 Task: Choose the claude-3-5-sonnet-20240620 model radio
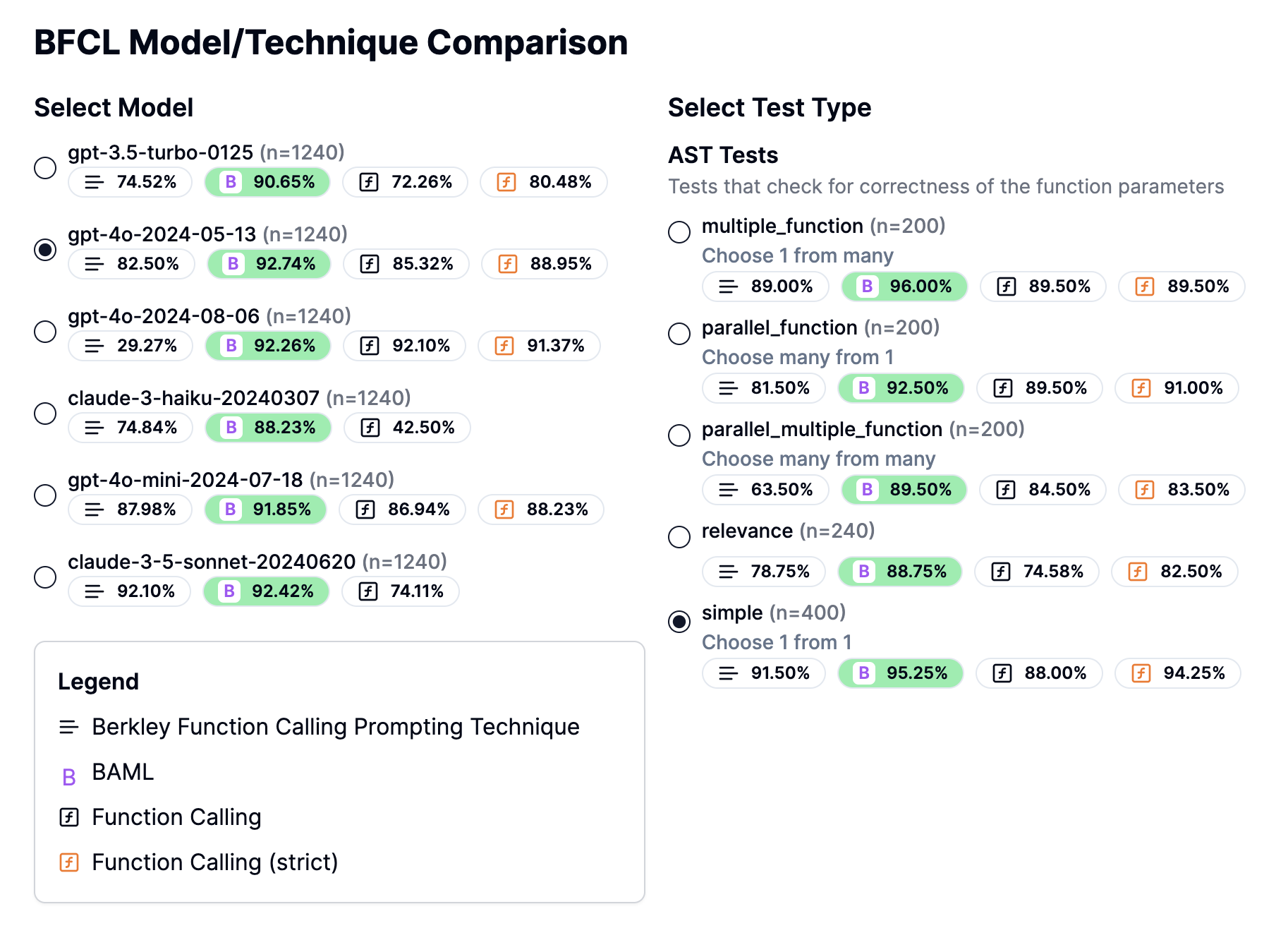click(x=45, y=577)
